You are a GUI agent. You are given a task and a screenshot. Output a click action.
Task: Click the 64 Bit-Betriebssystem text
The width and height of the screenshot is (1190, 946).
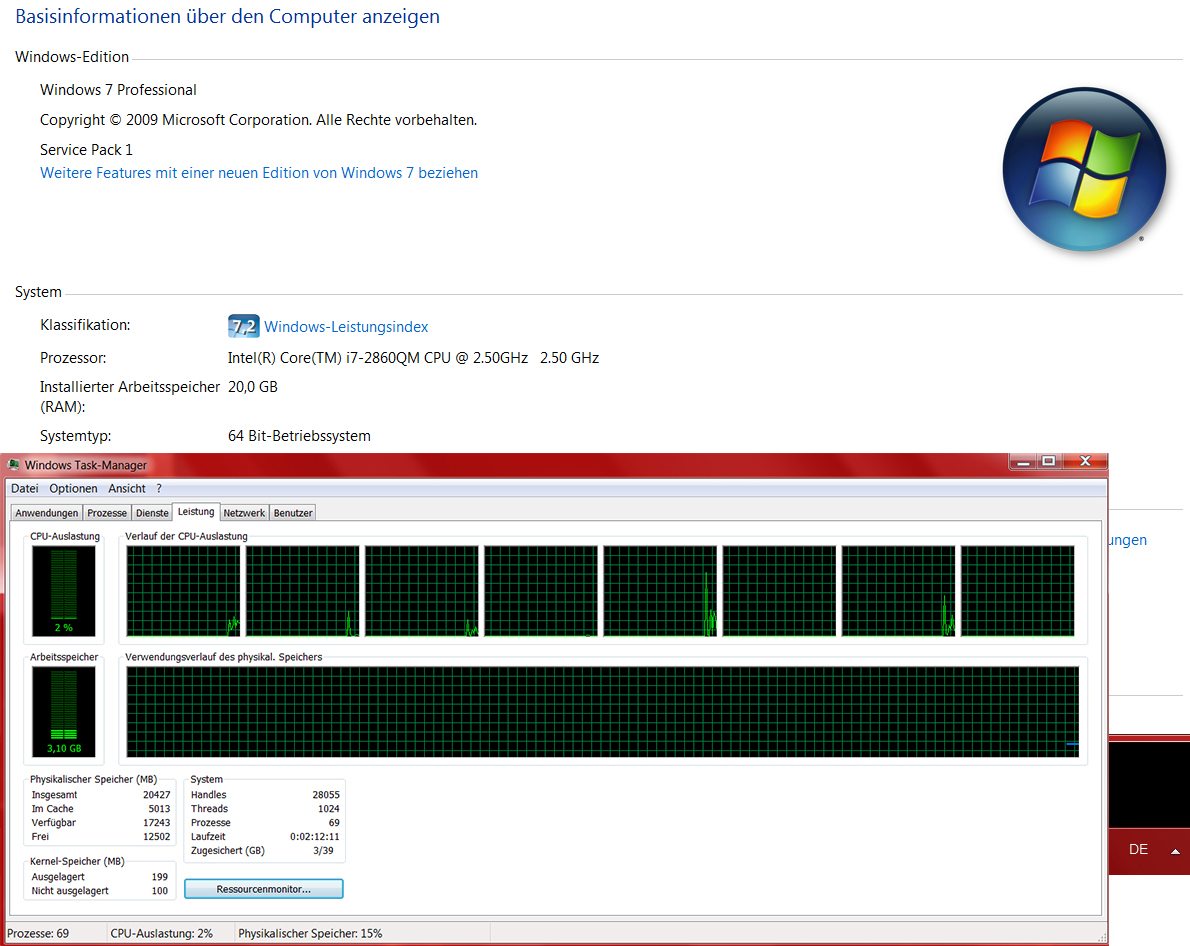click(x=299, y=436)
